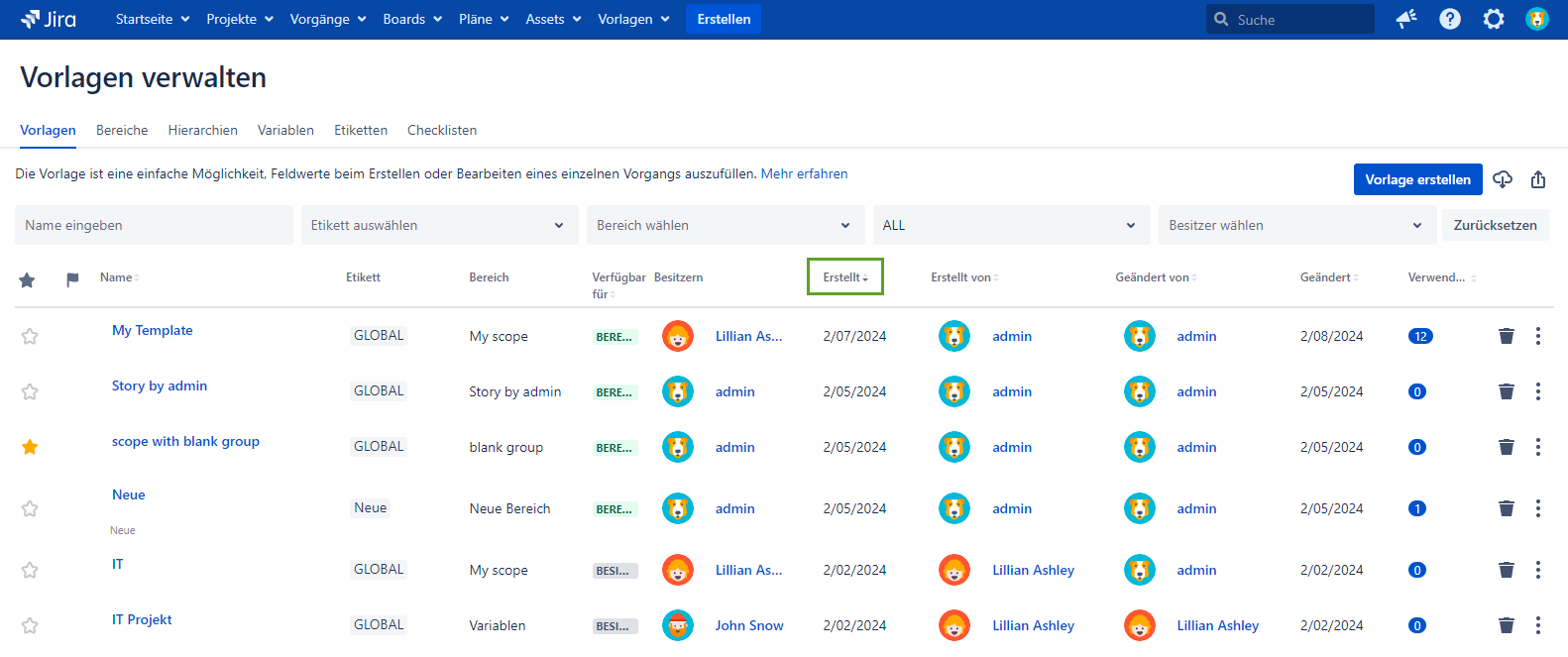This screenshot has height=657, width=1568.
Task: Unstar the scope with blank group template
Action: click(x=30, y=447)
